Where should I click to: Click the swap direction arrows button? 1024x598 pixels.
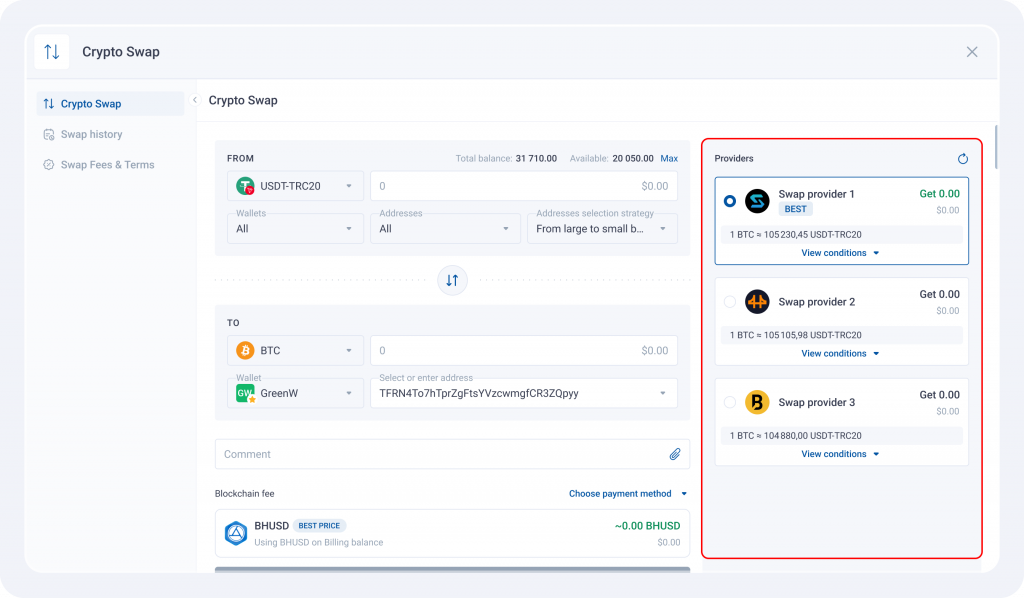click(x=452, y=281)
